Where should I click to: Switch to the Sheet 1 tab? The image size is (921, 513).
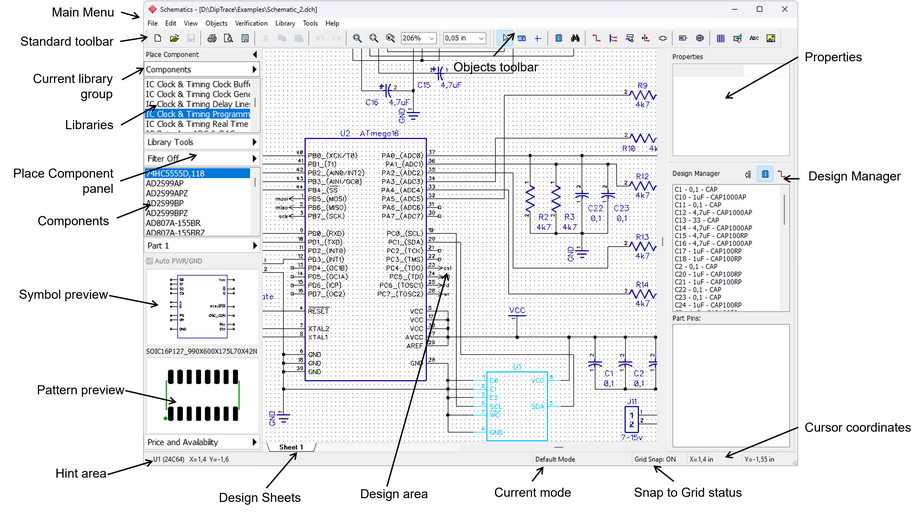pos(291,447)
